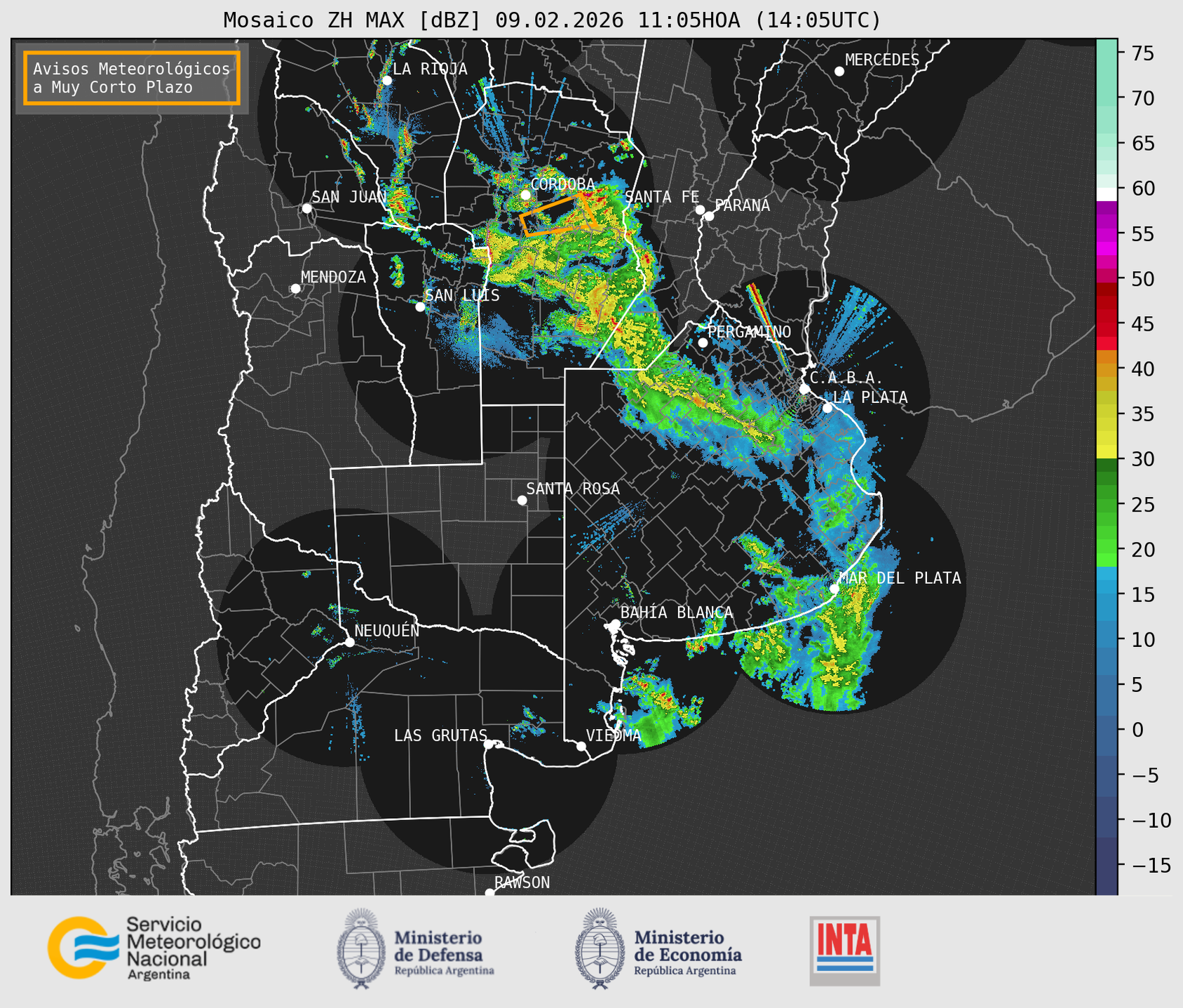
Task: Click the -15 label on the color scale
Action: tap(1151, 865)
